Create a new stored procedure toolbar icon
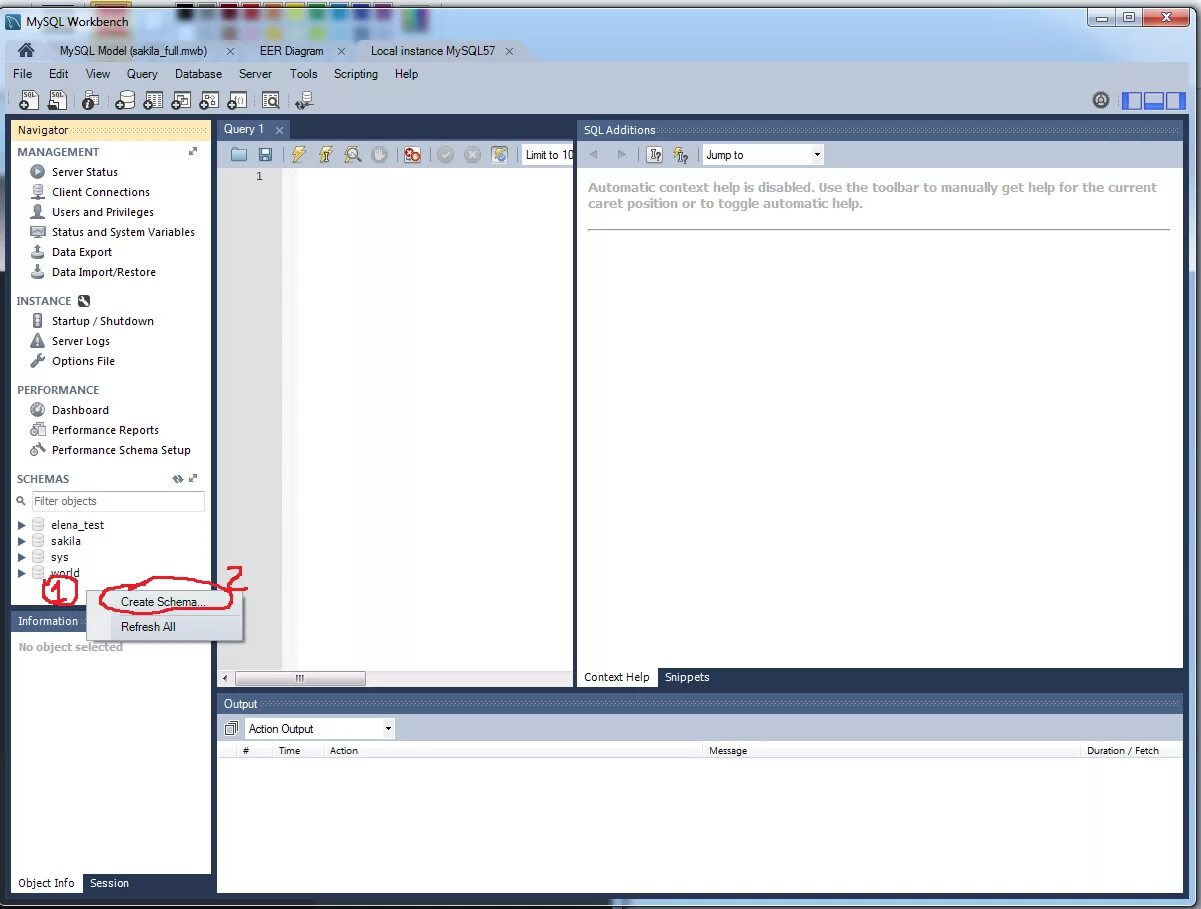1201x909 pixels. (209, 100)
